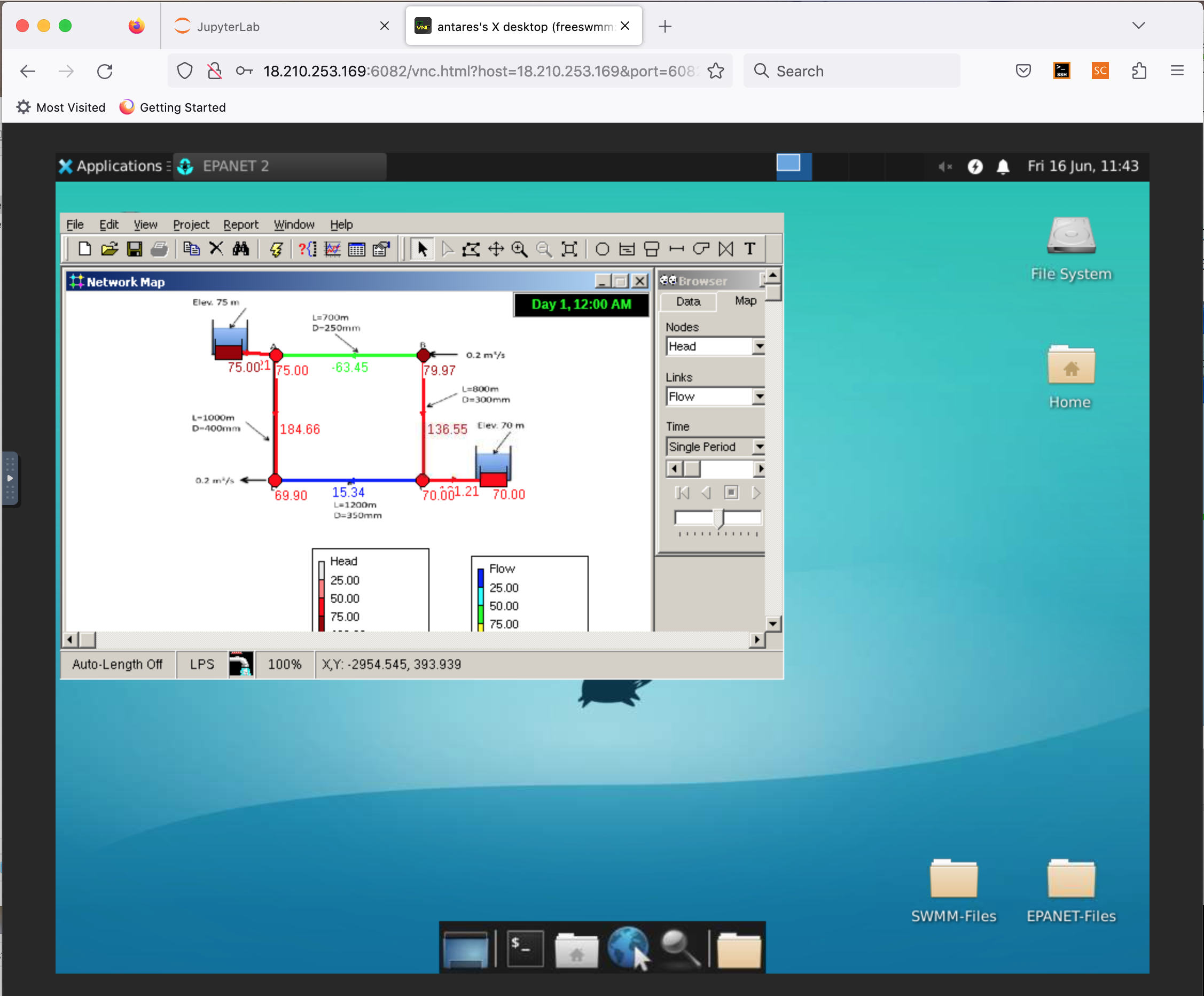Expand the Time dropdown showing Single Period

point(759,446)
